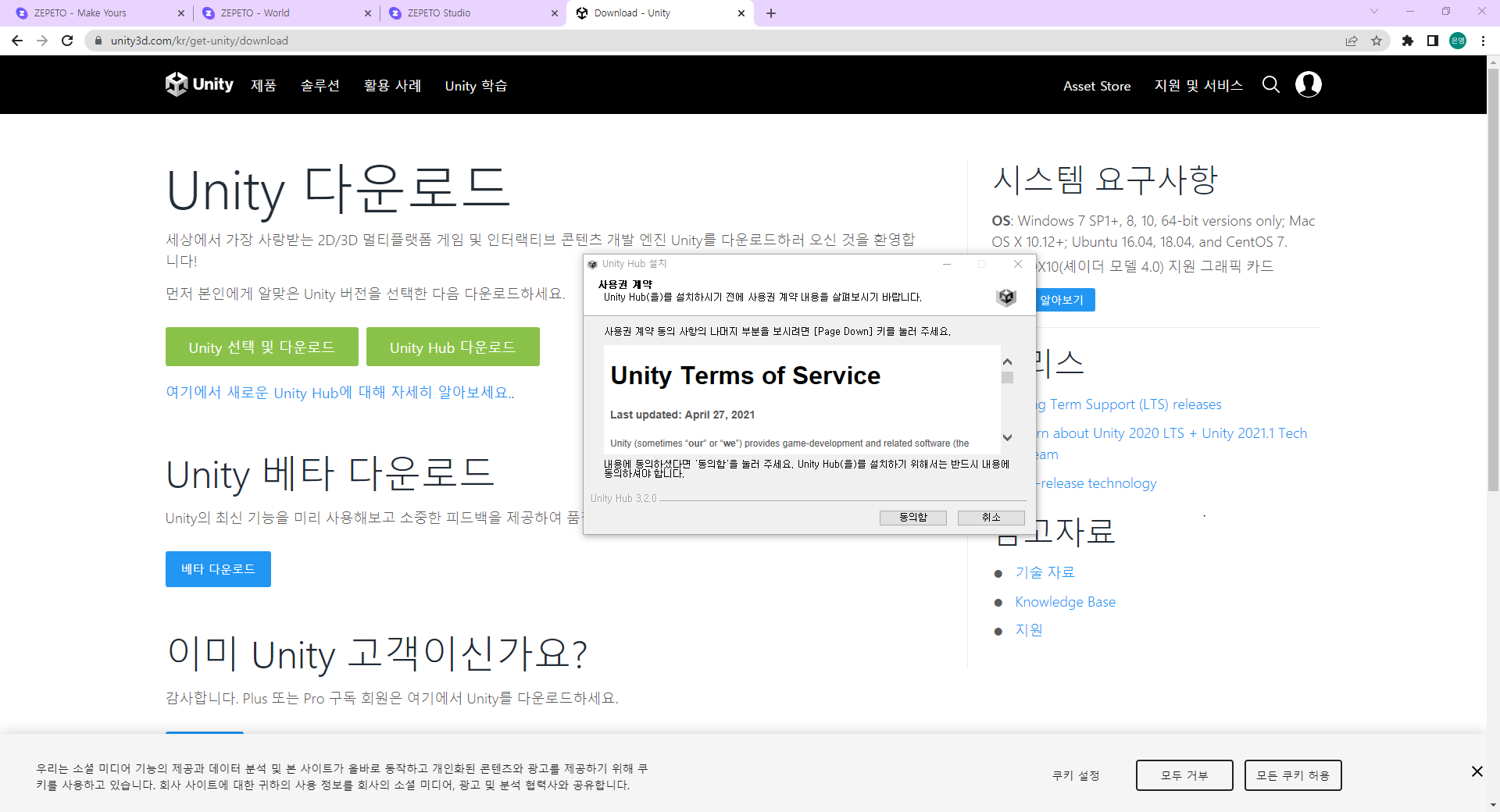This screenshot has width=1500, height=812.
Task: Open the new Unity Hub learn-more link
Action: pos(340,392)
